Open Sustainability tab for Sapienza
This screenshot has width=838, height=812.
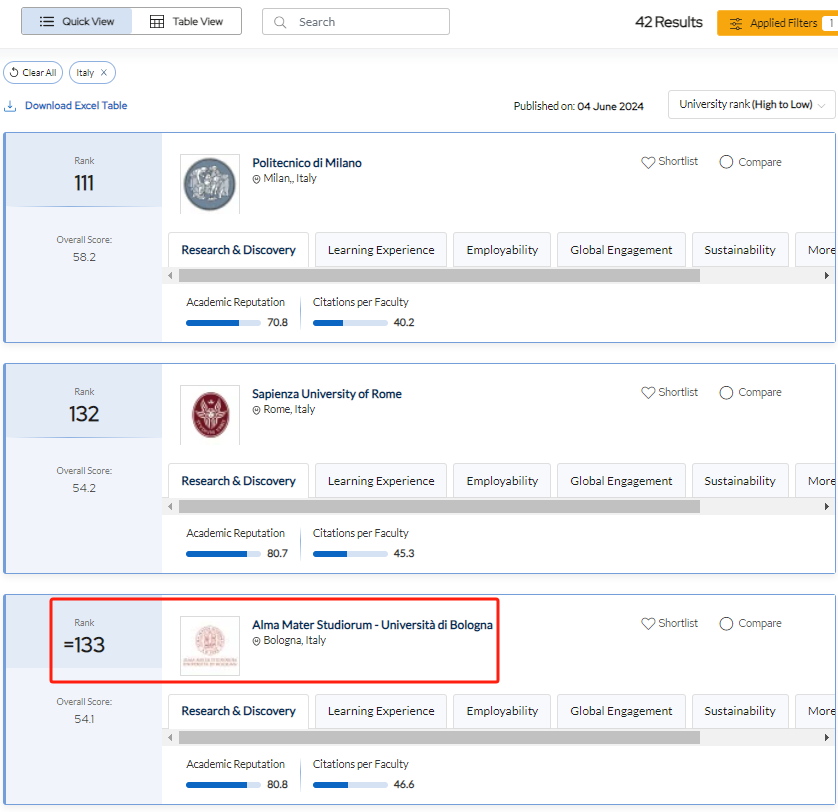pos(740,481)
